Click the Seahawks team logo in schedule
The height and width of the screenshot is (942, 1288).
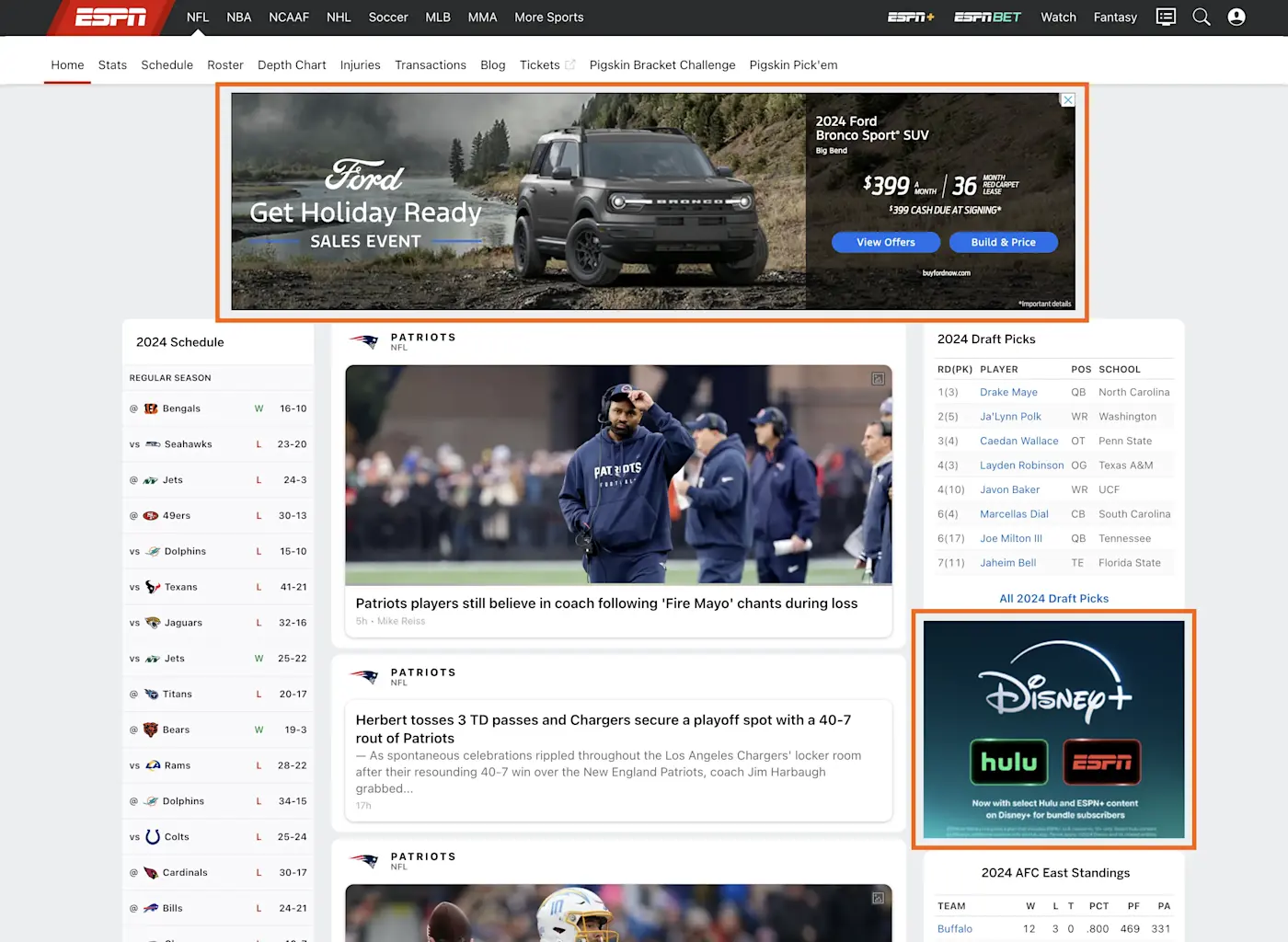pyautogui.click(x=153, y=444)
